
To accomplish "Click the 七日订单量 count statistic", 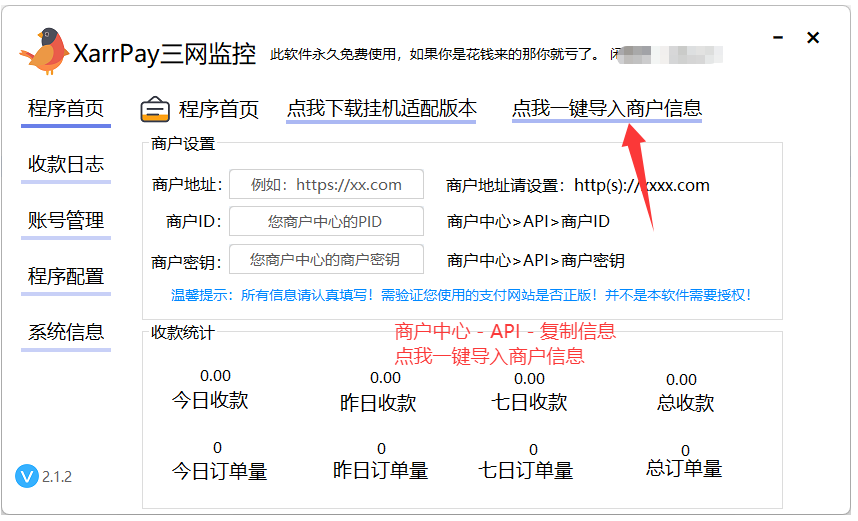I will (x=532, y=450).
